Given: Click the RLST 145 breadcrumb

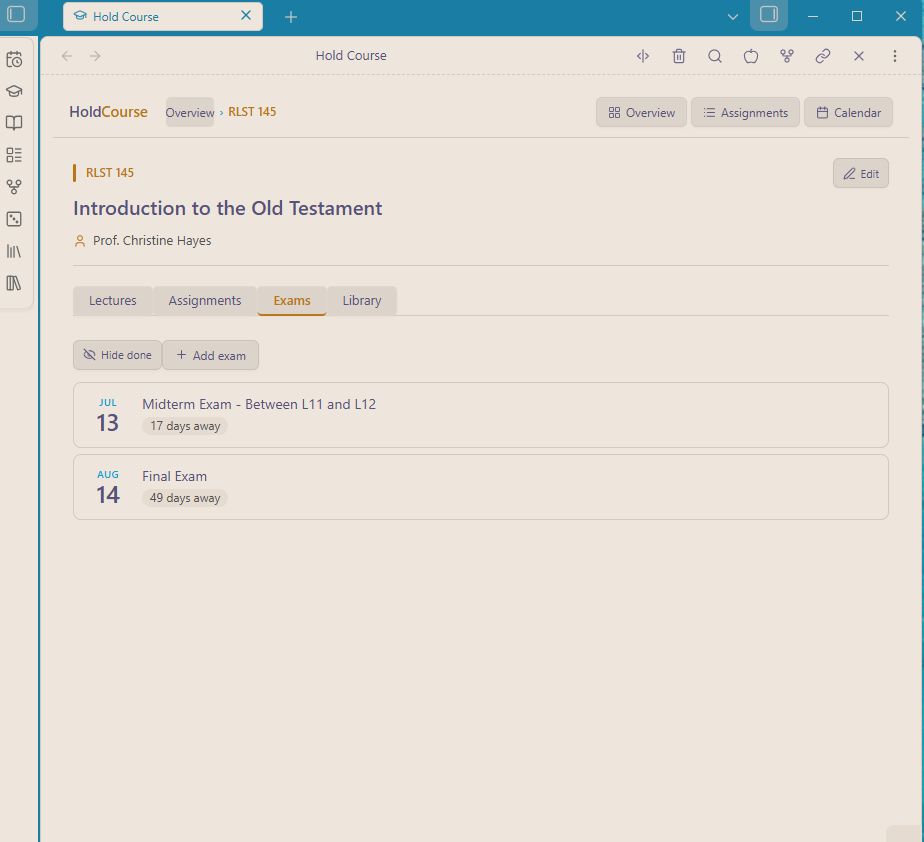Looking at the screenshot, I should pyautogui.click(x=252, y=112).
